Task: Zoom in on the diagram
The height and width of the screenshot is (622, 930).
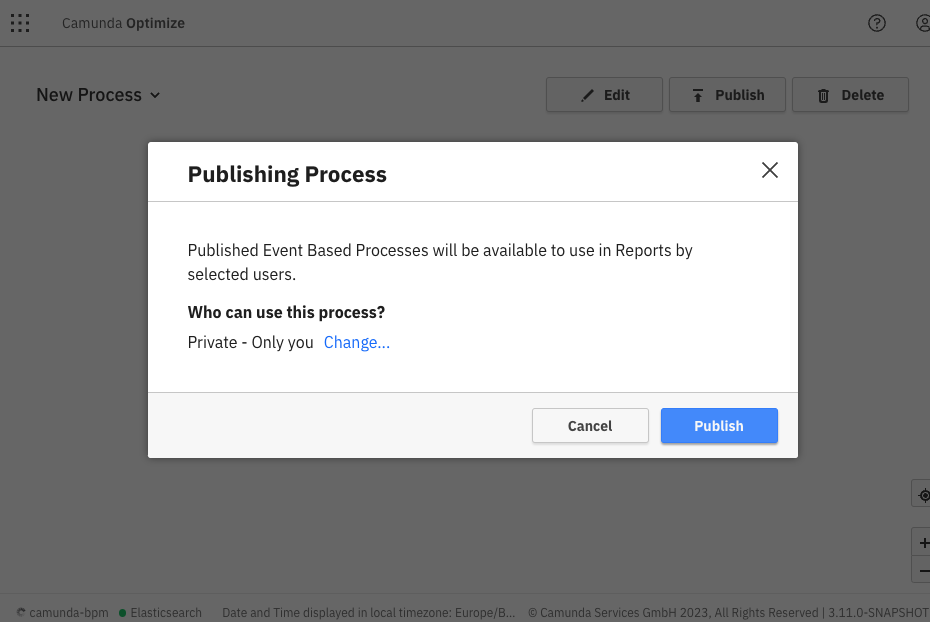Action: coord(923,543)
